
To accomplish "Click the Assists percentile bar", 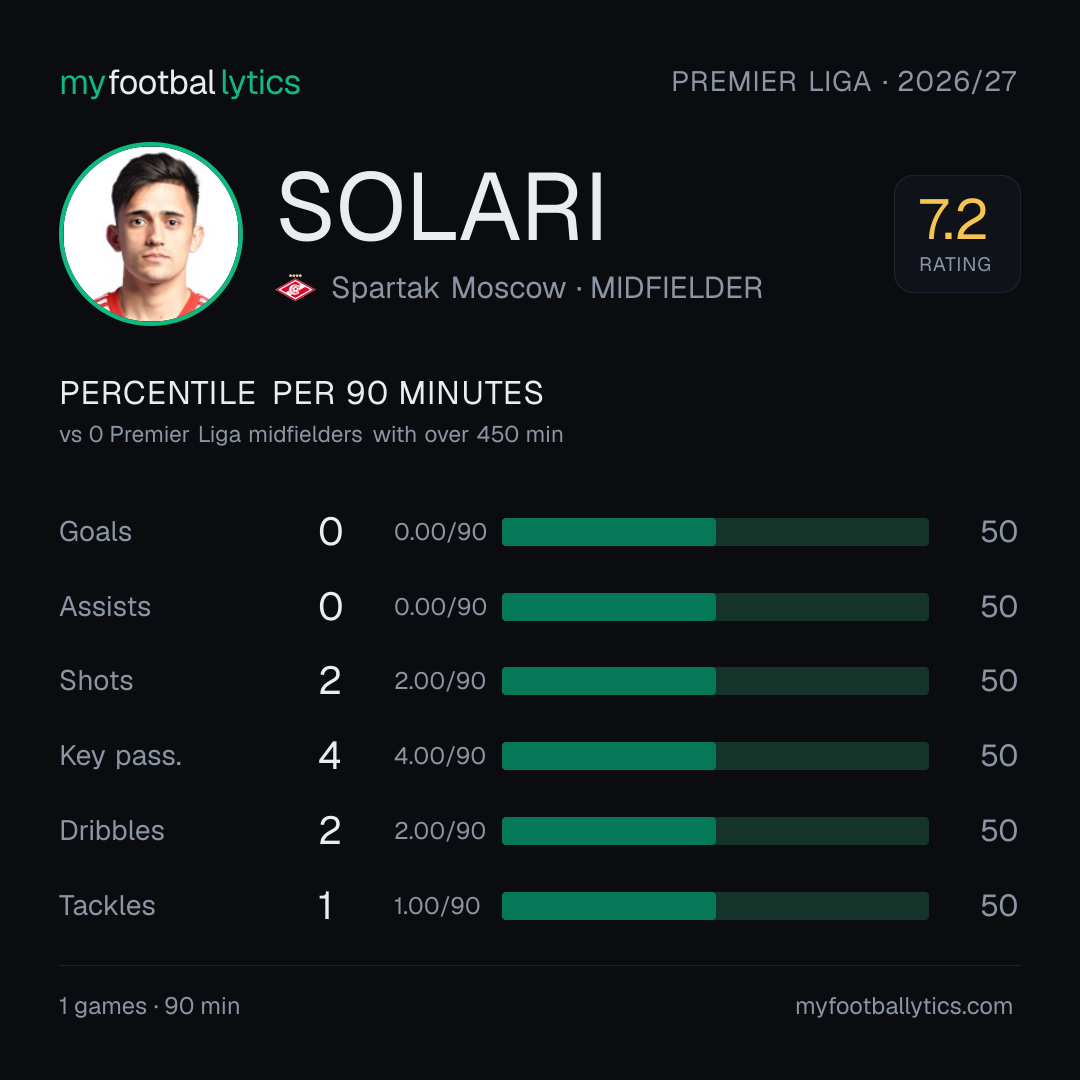I will (715, 607).
